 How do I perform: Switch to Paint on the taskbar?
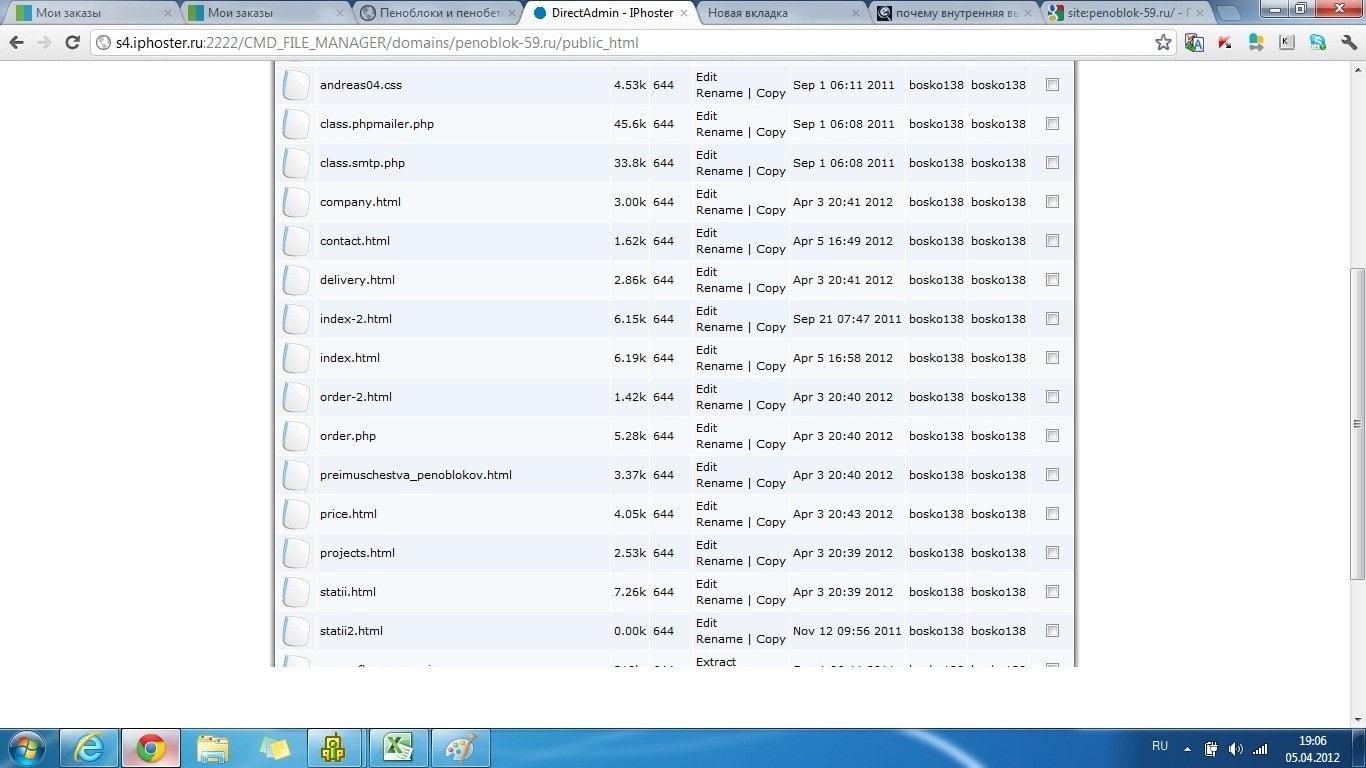click(x=461, y=748)
